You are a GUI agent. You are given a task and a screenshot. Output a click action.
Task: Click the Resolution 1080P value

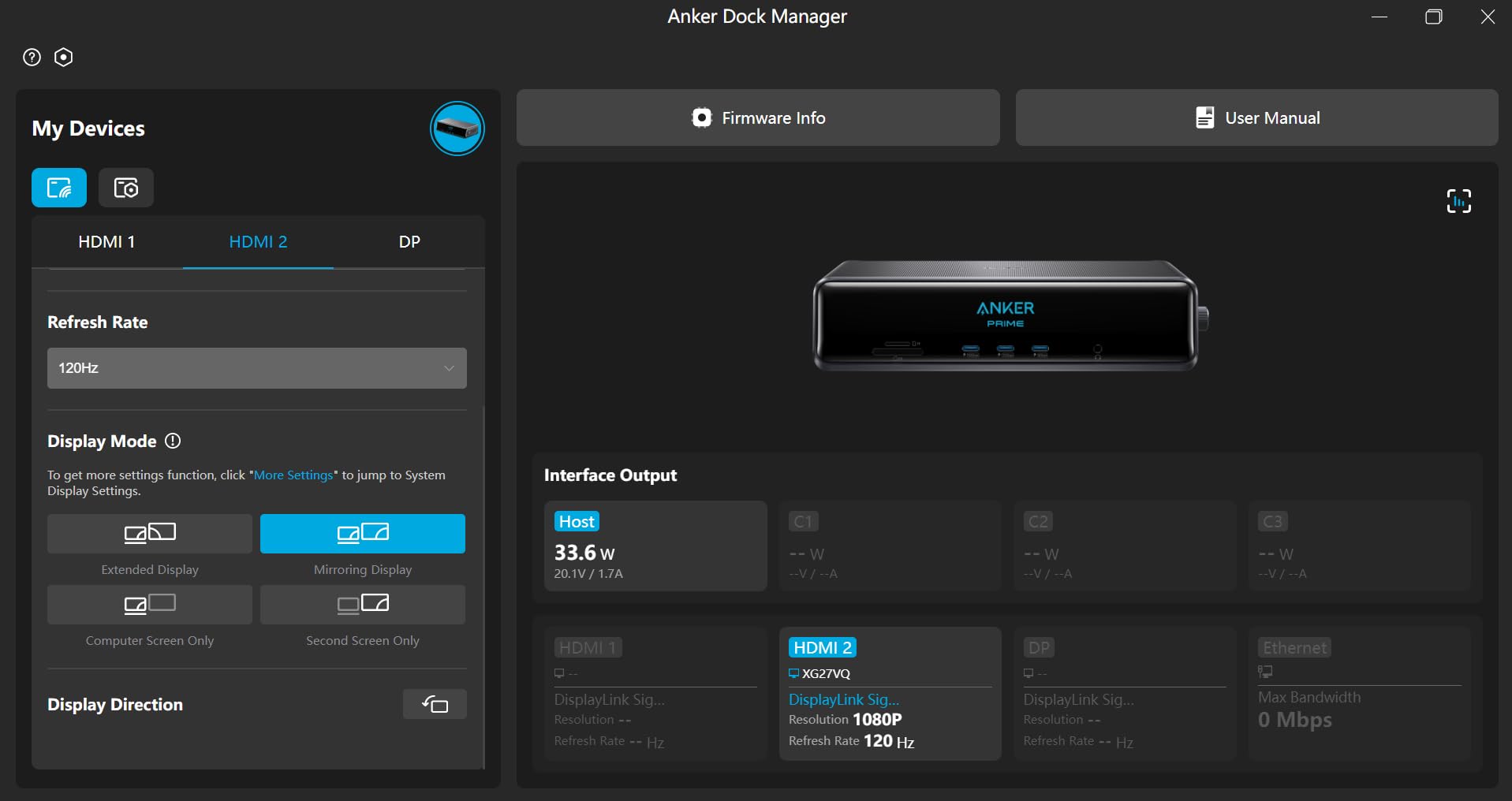click(846, 719)
